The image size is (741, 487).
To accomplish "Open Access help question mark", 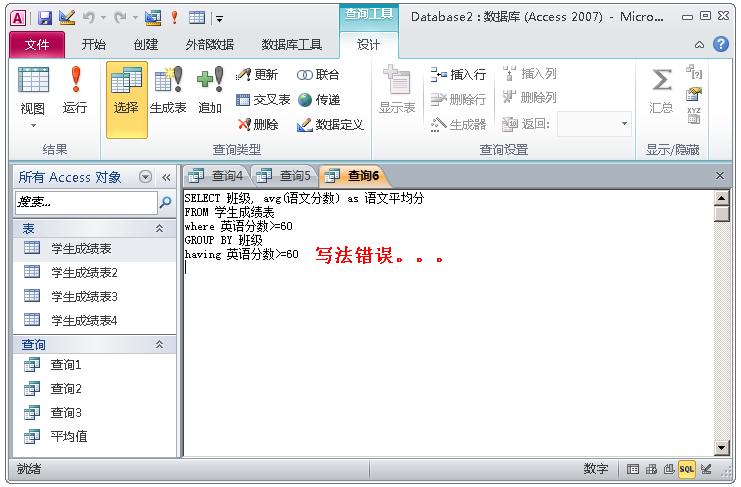I will click(721, 44).
